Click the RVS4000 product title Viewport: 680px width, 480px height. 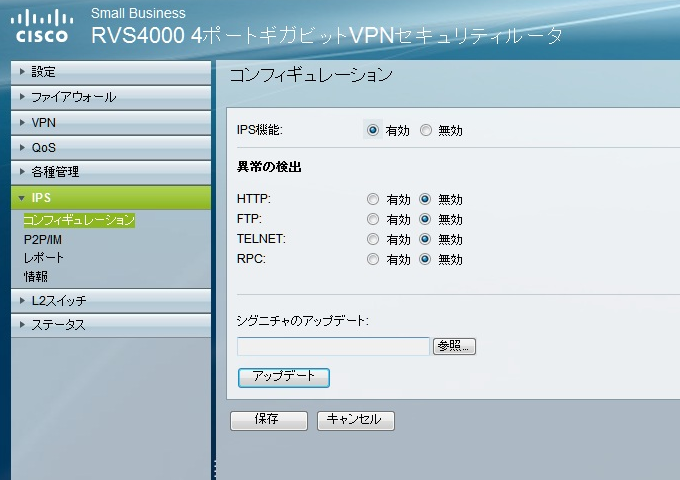pos(327,36)
